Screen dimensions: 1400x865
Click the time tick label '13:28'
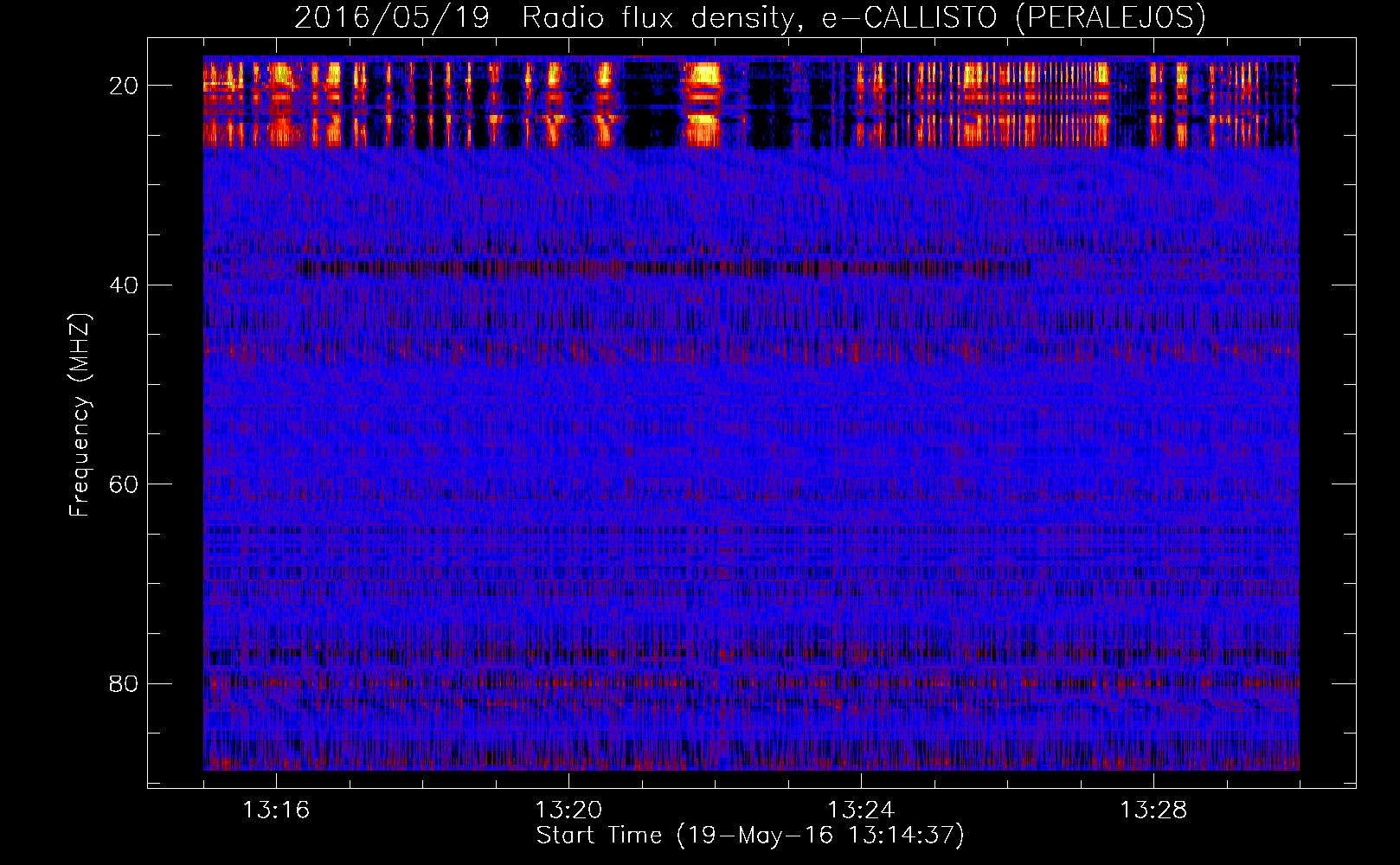point(1153,811)
